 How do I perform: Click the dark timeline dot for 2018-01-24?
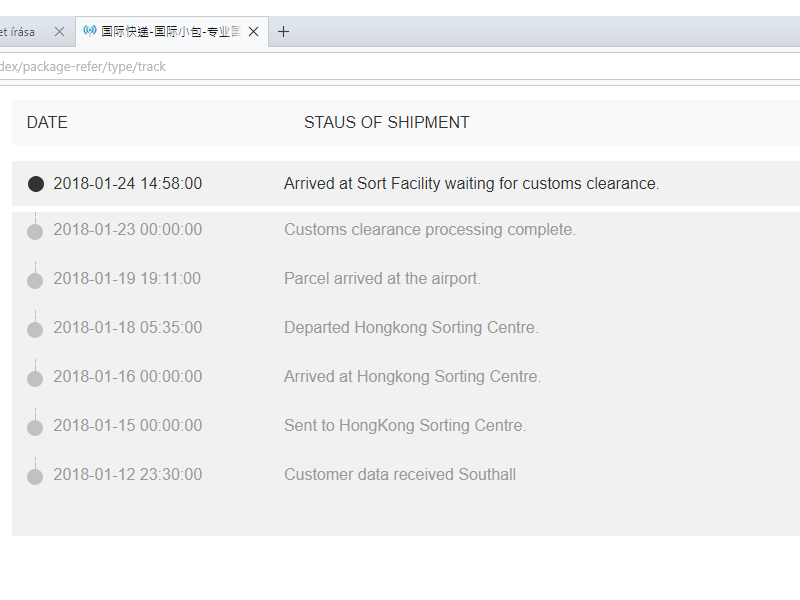tap(36, 184)
